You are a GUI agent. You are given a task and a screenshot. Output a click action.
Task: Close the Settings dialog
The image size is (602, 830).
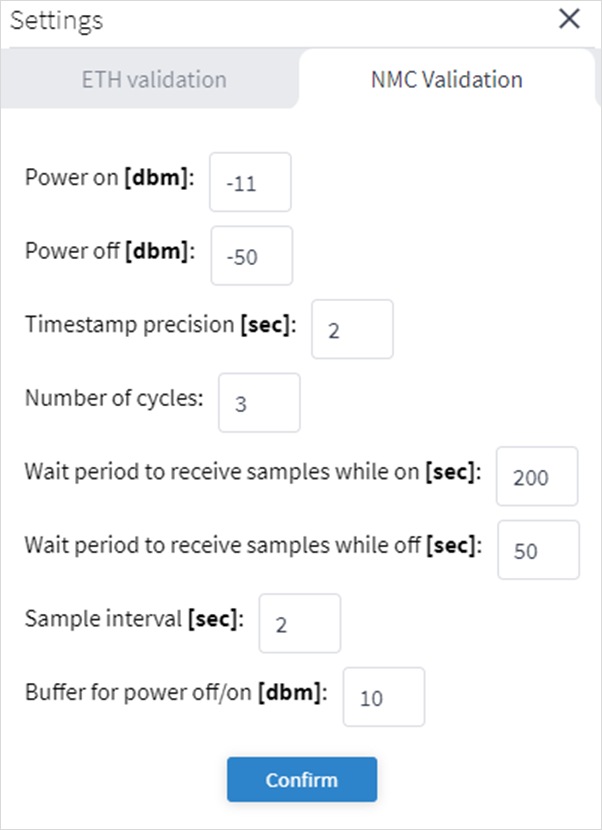(x=569, y=18)
